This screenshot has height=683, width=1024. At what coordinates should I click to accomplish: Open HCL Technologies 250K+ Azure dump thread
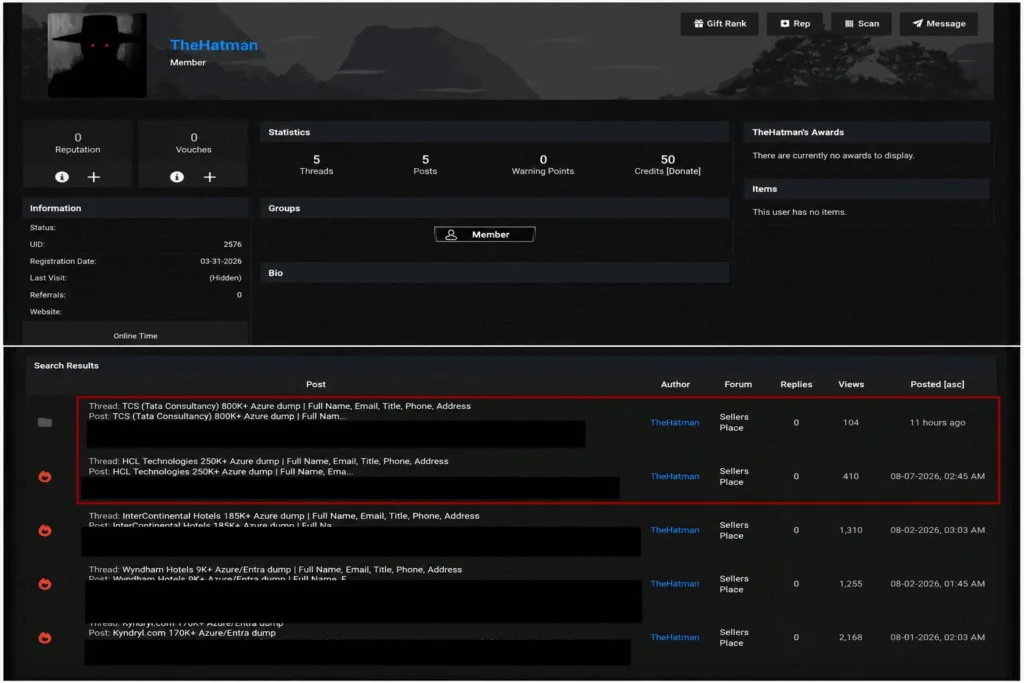pyautogui.click(x=285, y=461)
